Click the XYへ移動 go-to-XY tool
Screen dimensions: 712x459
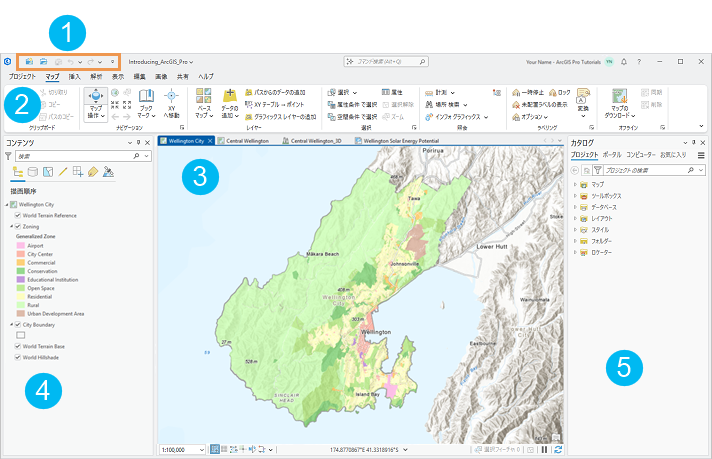click(171, 104)
